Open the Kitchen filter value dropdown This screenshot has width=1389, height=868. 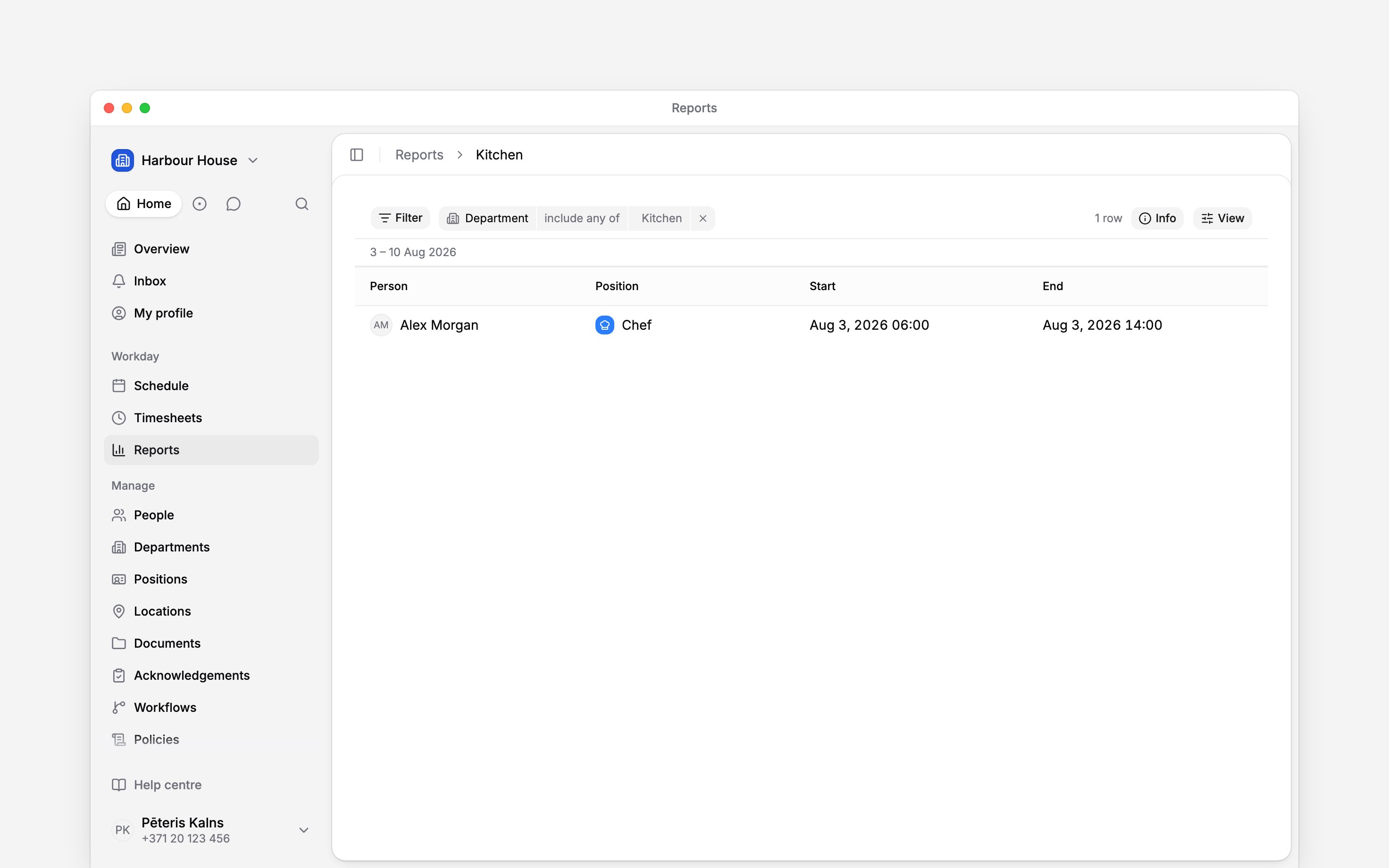(x=661, y=218)
